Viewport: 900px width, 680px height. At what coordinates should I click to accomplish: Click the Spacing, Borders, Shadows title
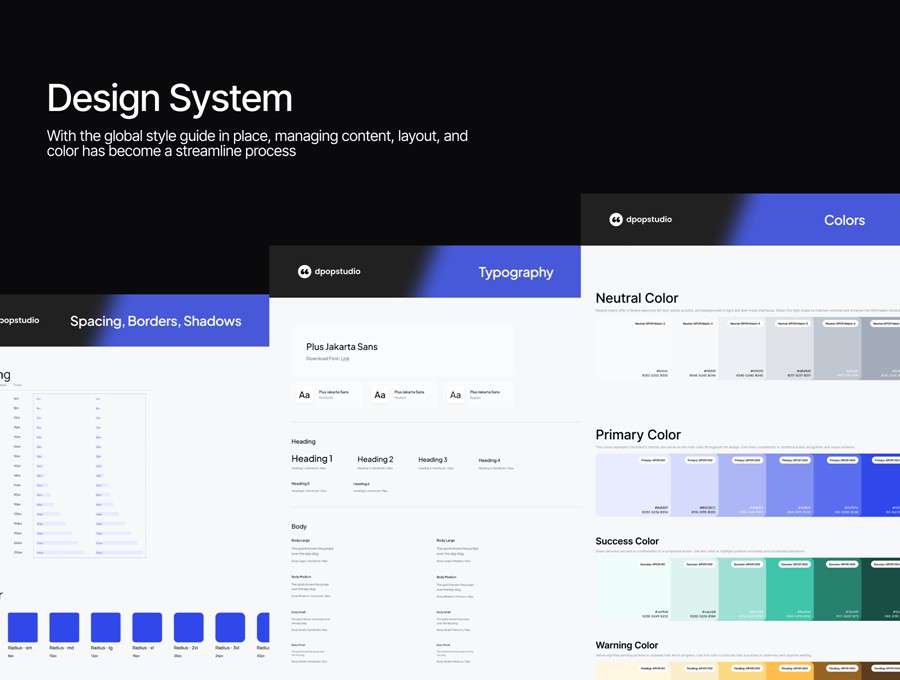[155, 321]
